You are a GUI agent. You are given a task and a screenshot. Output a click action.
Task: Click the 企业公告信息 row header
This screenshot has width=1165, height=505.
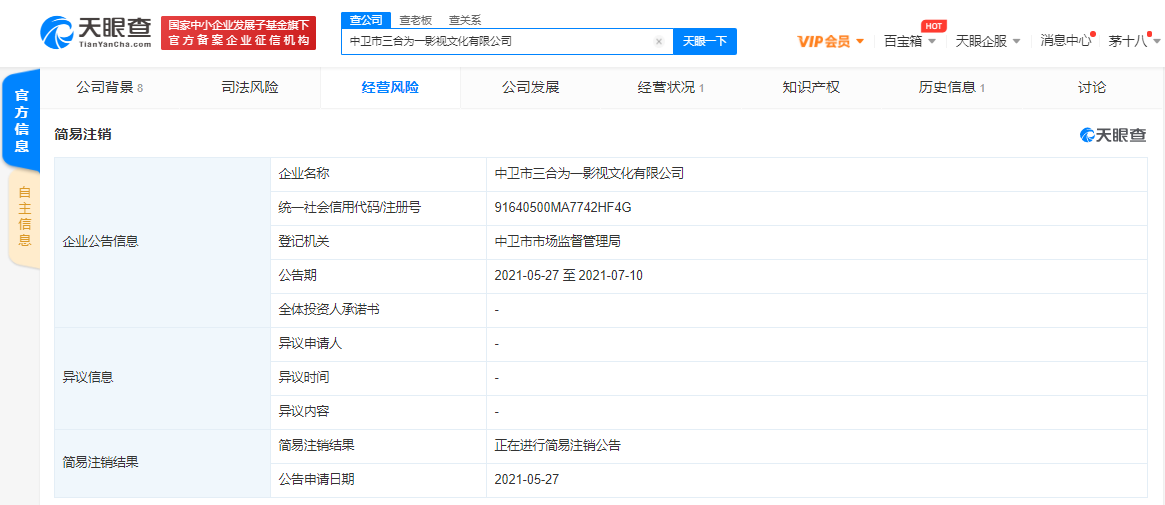(x=100, y=241)
